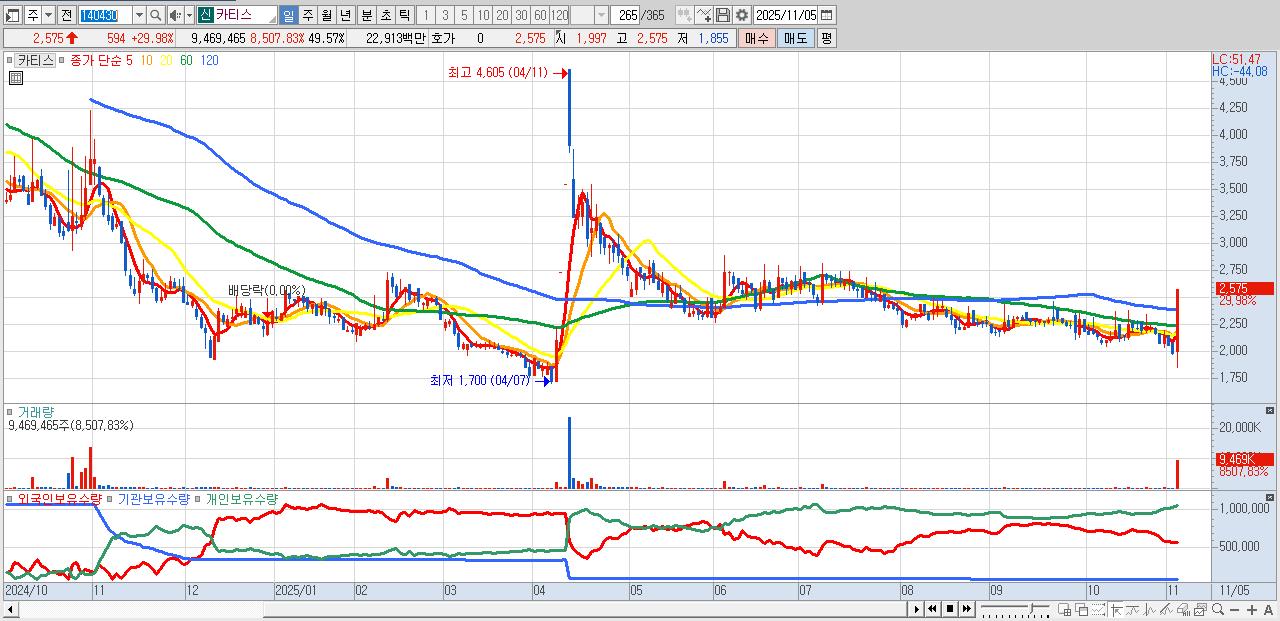Click the A auto-scale icon

[x=1268, y=609]
